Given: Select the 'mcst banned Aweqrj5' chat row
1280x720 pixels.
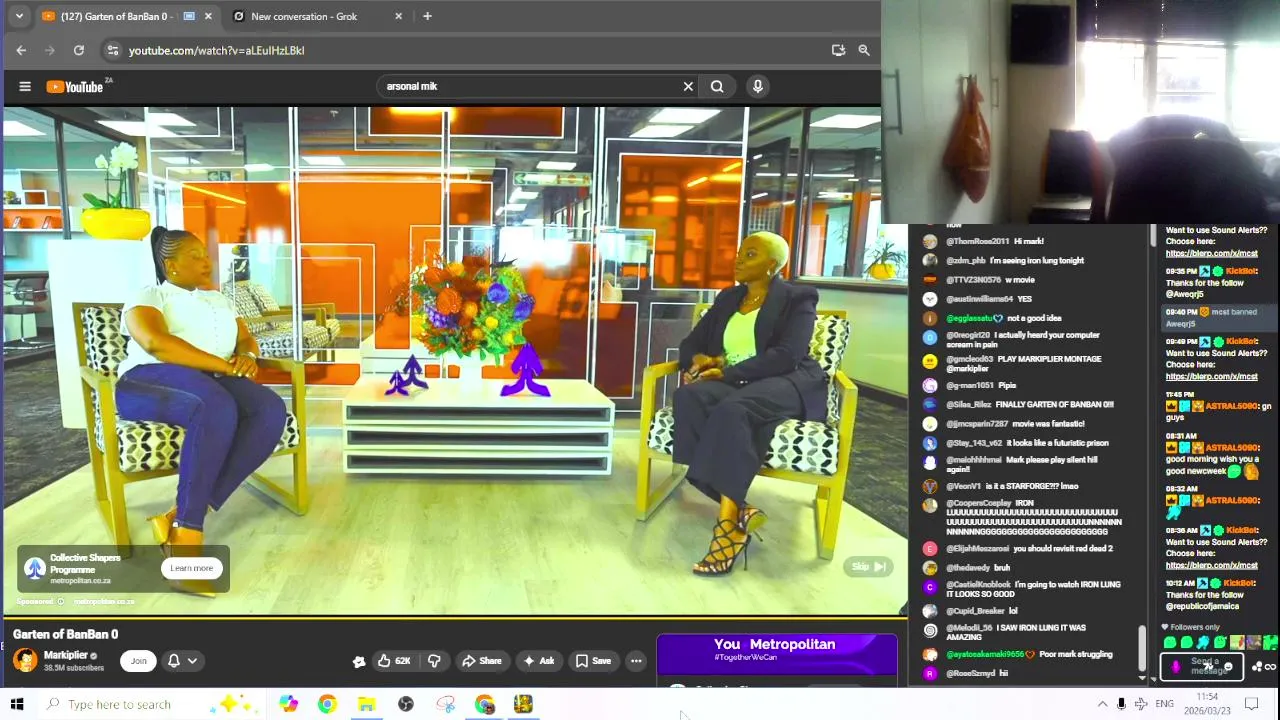Looking at the screenshot, I should [x=1217, y=317].
